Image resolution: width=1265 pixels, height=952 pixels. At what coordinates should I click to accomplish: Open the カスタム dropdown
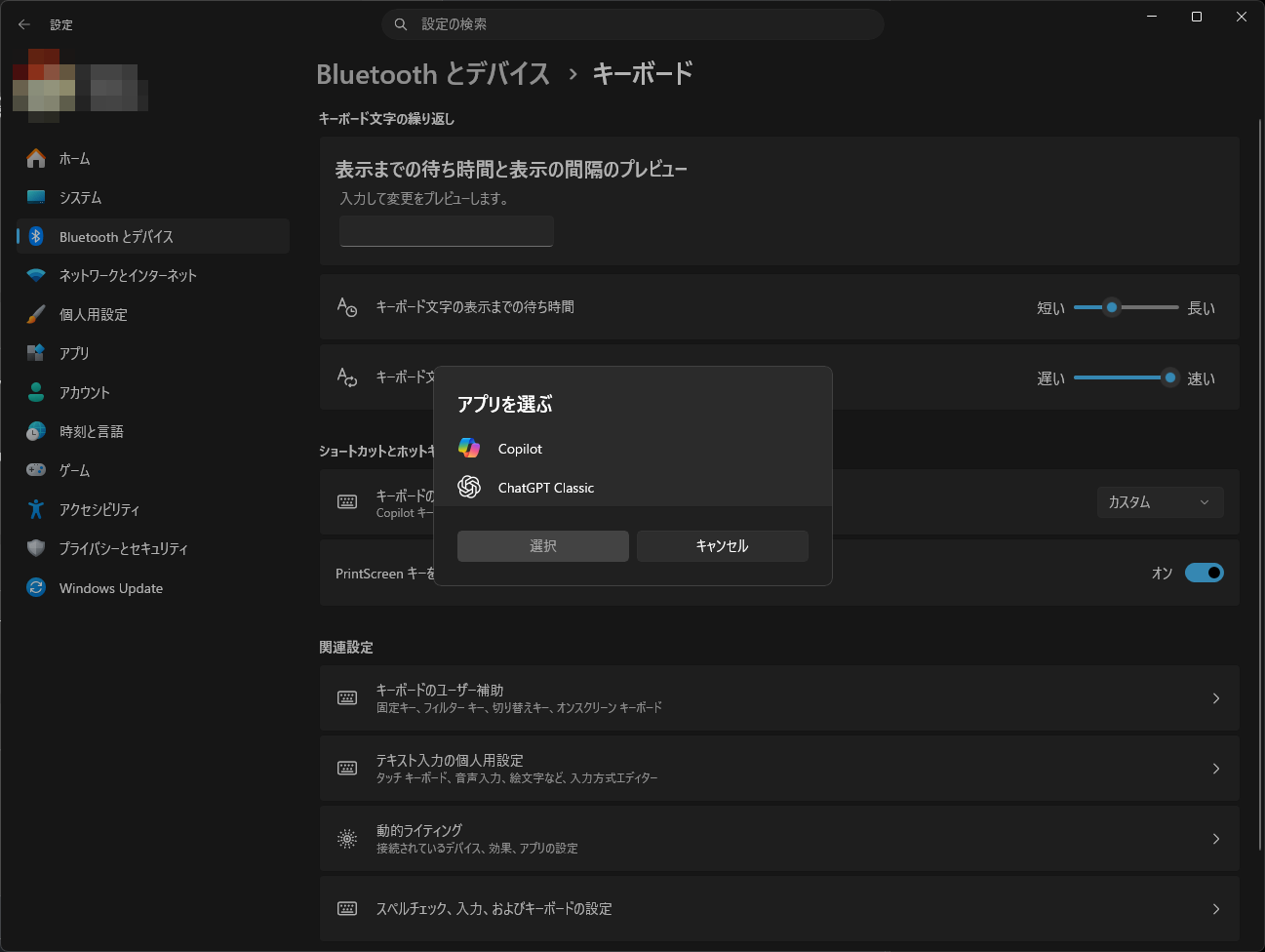click(x=1161, y=502)
